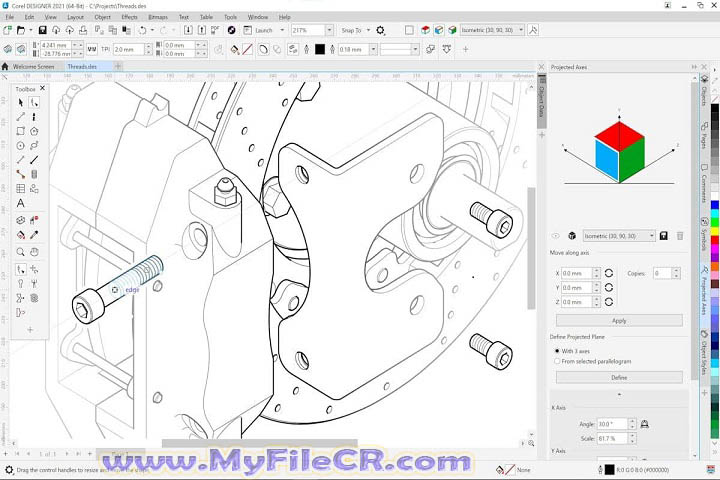Select the right projected plane cube icon
720x480 pixels.
tap(452, 30)
